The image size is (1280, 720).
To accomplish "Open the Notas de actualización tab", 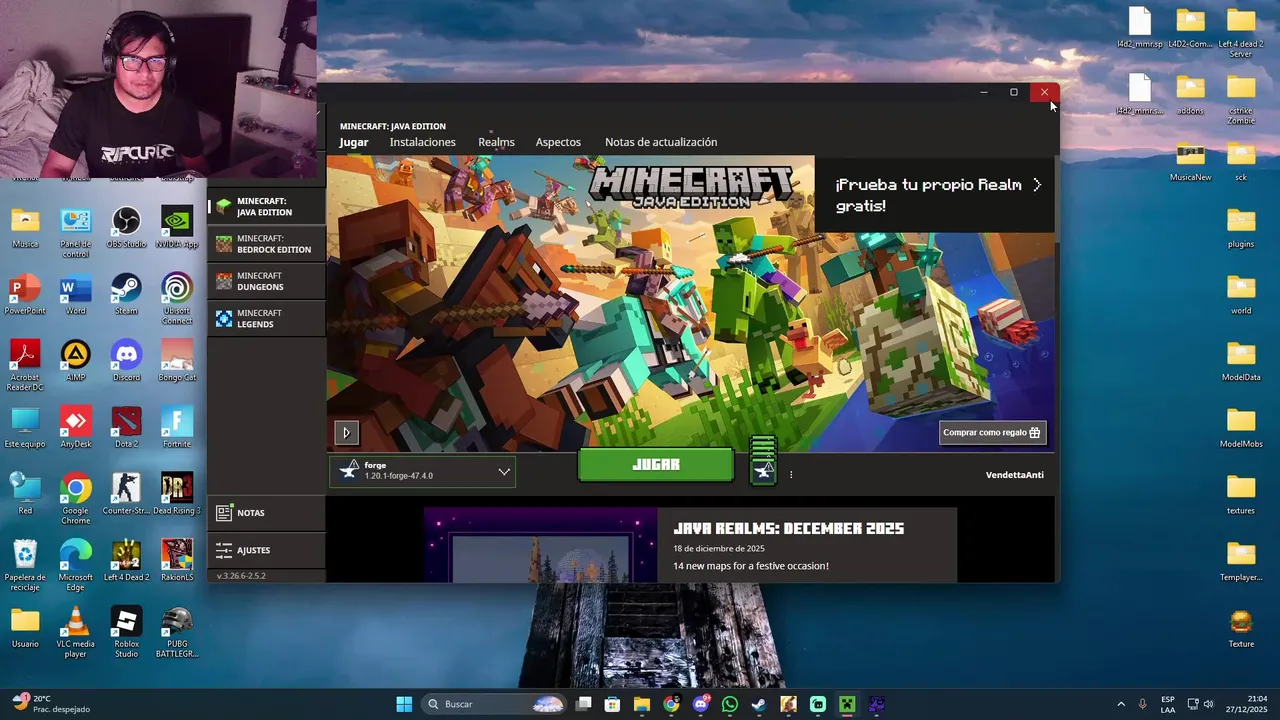I will 661,142.
